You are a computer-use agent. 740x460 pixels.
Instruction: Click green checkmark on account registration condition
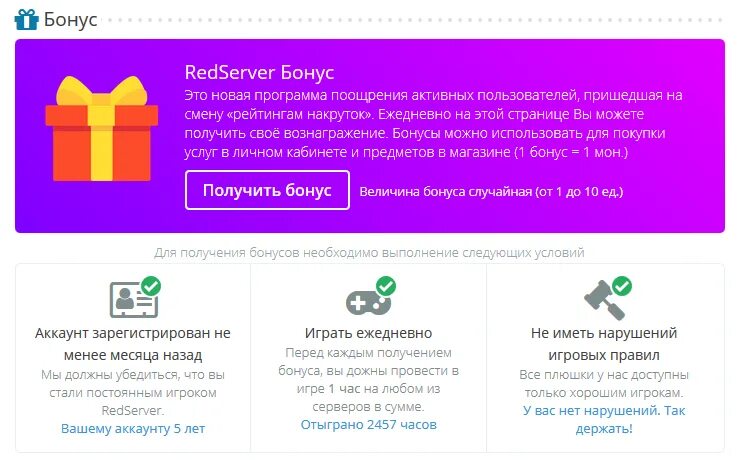click(151, 286)
